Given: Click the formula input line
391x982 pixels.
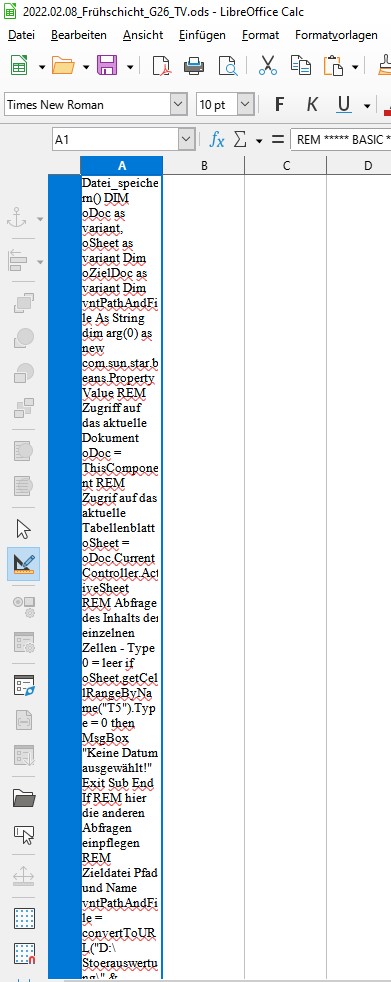Looking at the screenshot, I should click(341, 140).
